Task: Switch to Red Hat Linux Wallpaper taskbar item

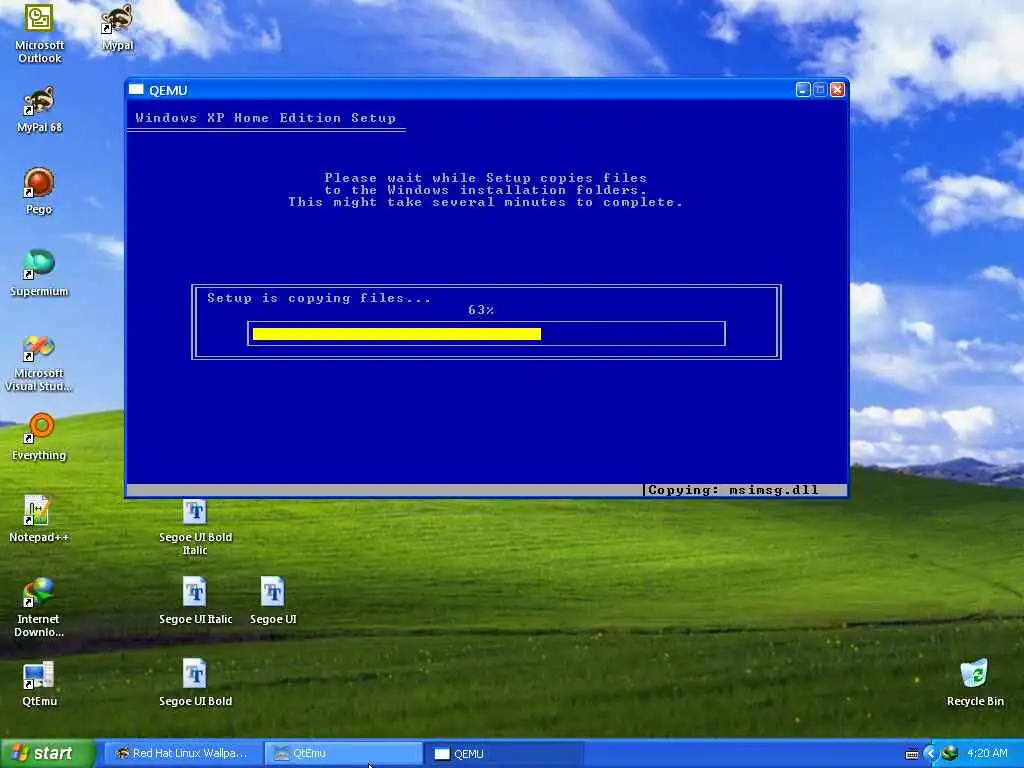Action: [x=184, y=754]
